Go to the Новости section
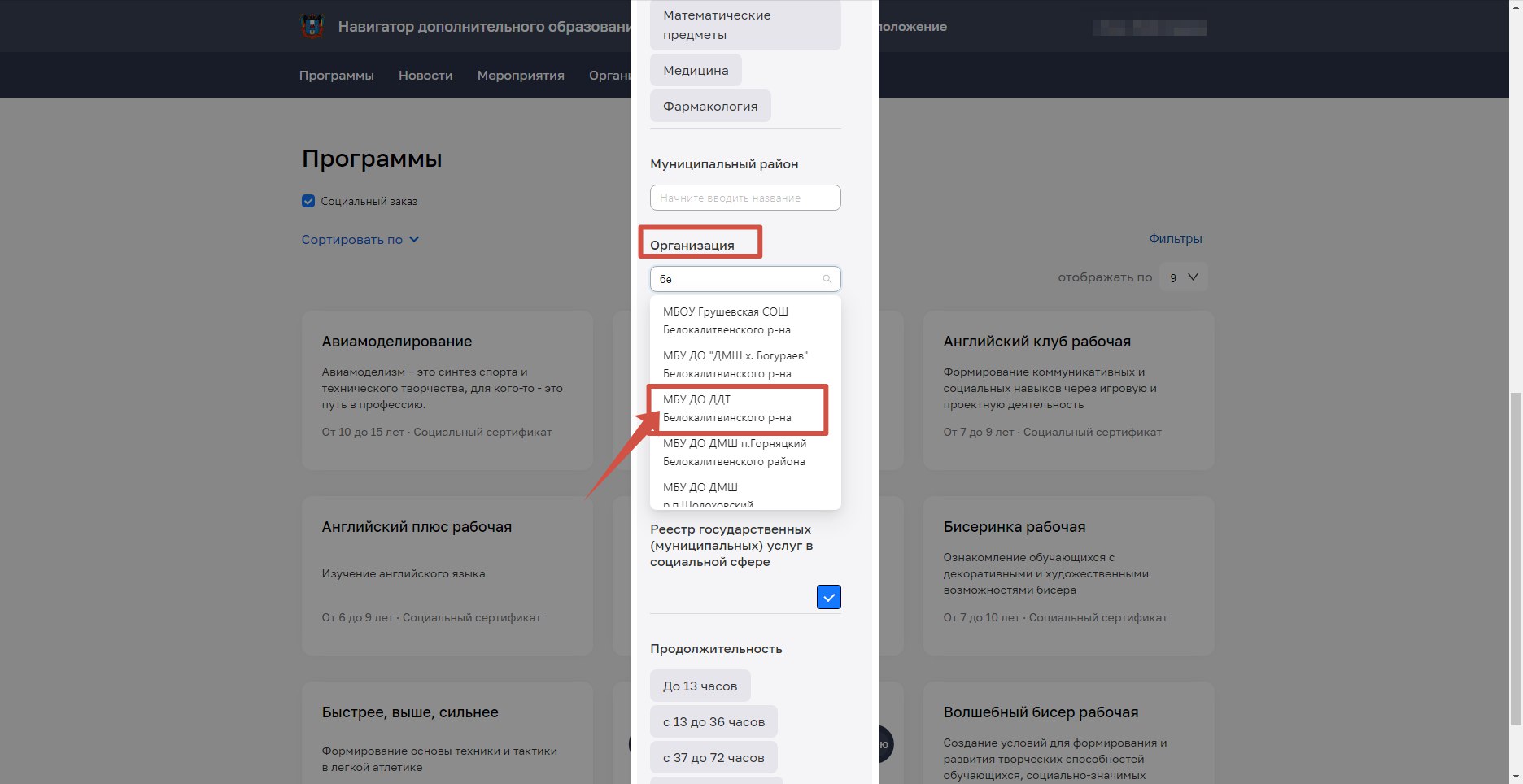 pos(425,76)
